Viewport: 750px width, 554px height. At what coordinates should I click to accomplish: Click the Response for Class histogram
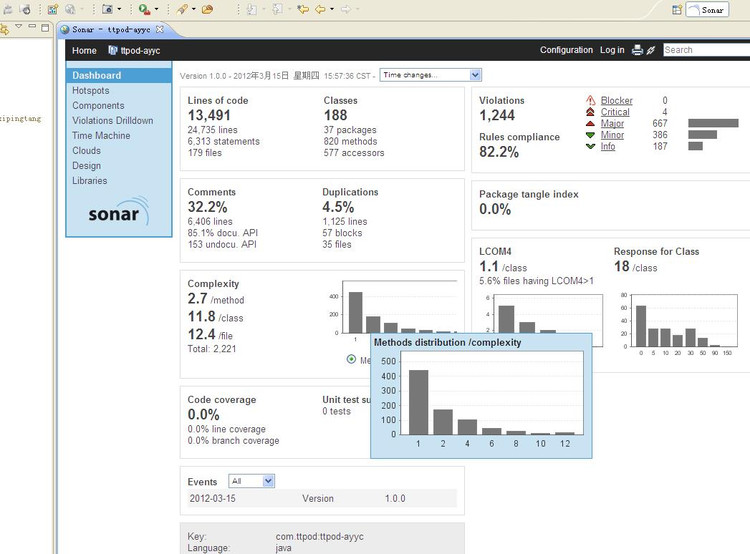[680, 323]
